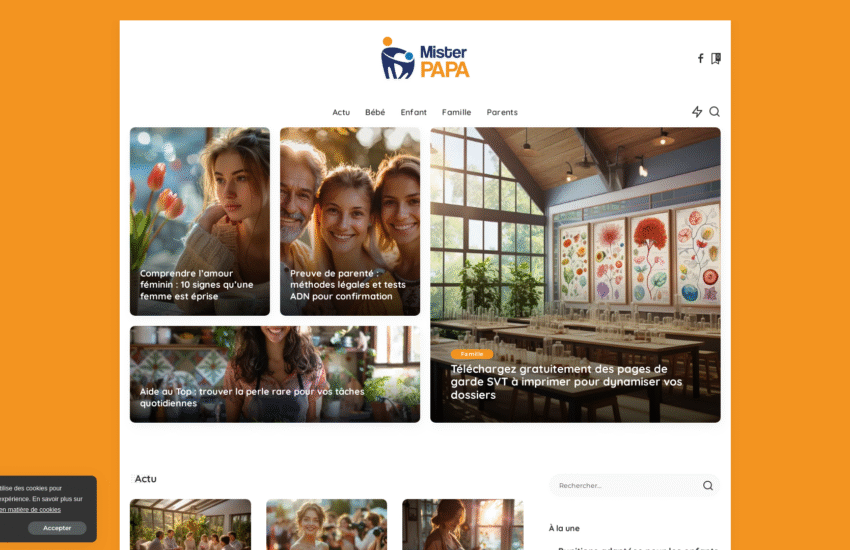Viewport: 850px width, 550px height.
Task: Open the Facebook page icon
Action: click(700, 58)
